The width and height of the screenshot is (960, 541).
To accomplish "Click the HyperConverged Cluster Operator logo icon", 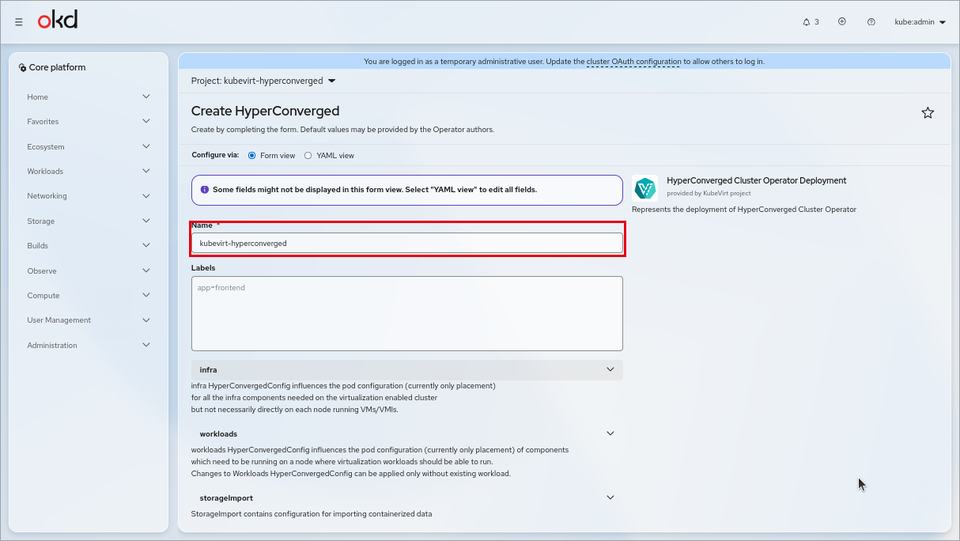I will [645, 188].
